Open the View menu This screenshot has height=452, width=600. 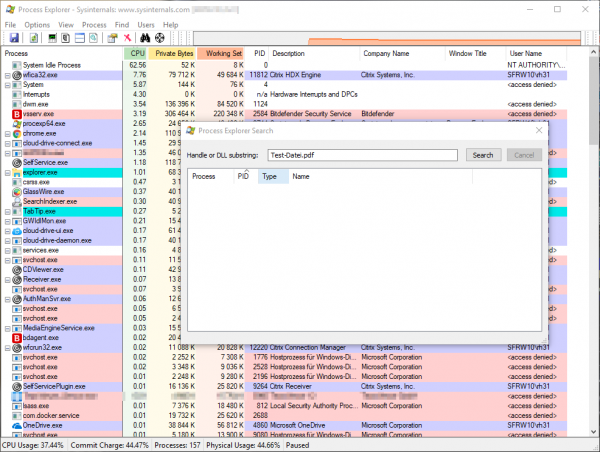click(66, 25)
